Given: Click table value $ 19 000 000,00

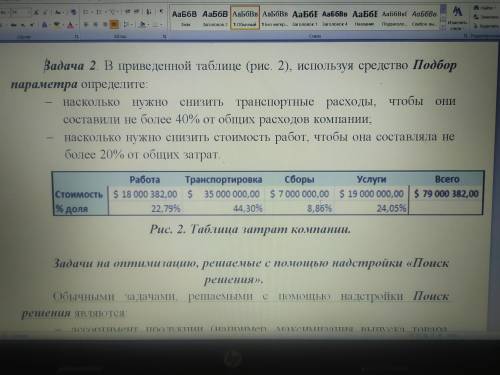Looking at the screenshot, I should (371, 194).
